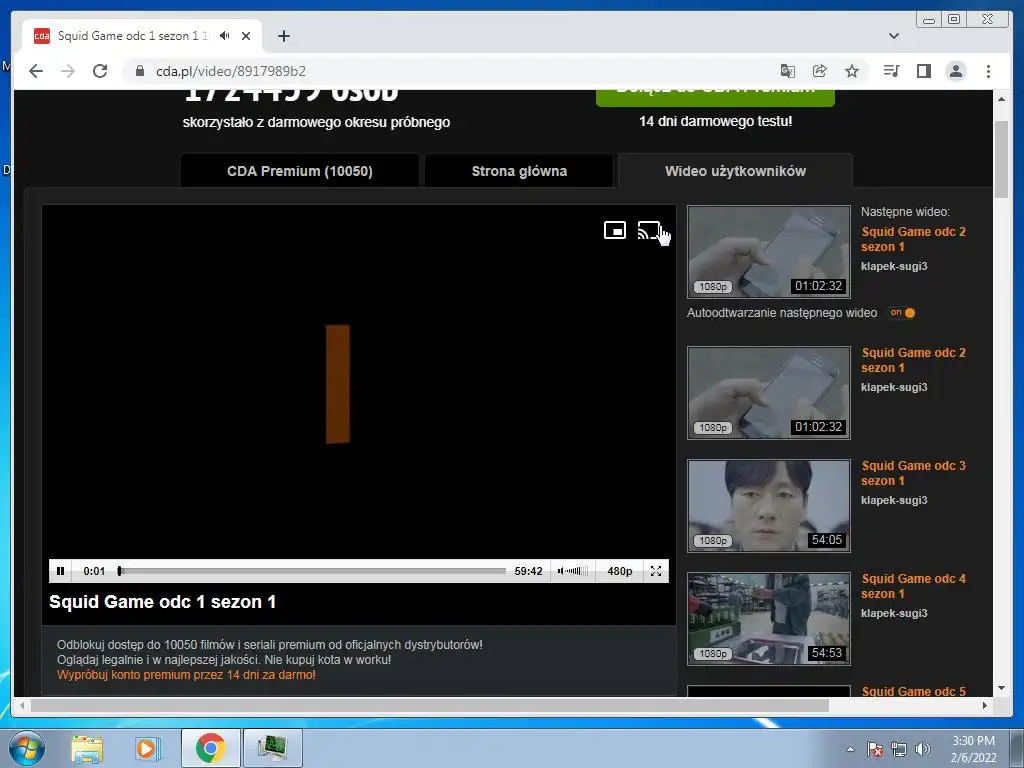Image resolution: width=1024 pixels, height=768 pixels.
Task: Open the Następne wideo thumbnail for odc 2
Action: tap(769, 251)
